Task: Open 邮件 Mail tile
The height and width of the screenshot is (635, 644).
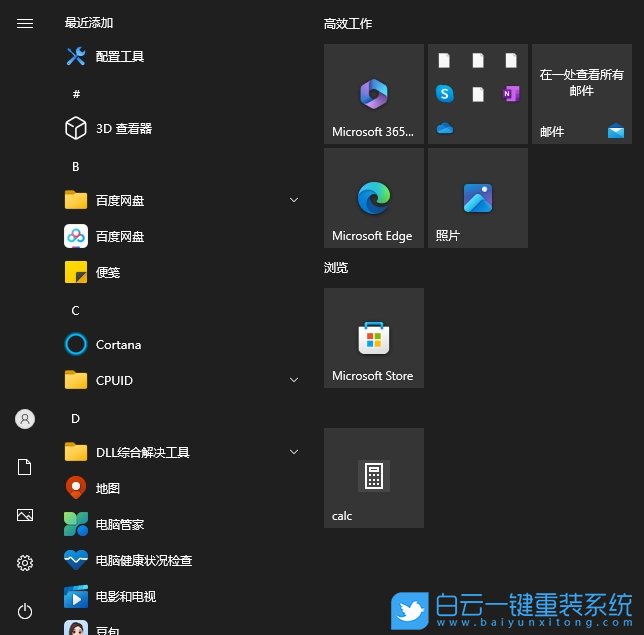Action: coord(582,94)
